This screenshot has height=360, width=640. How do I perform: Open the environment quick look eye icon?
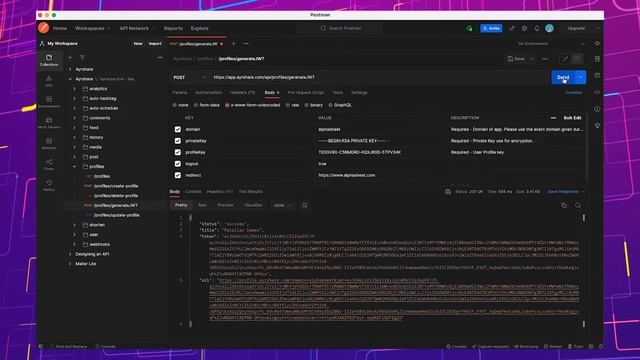(597, 43)
